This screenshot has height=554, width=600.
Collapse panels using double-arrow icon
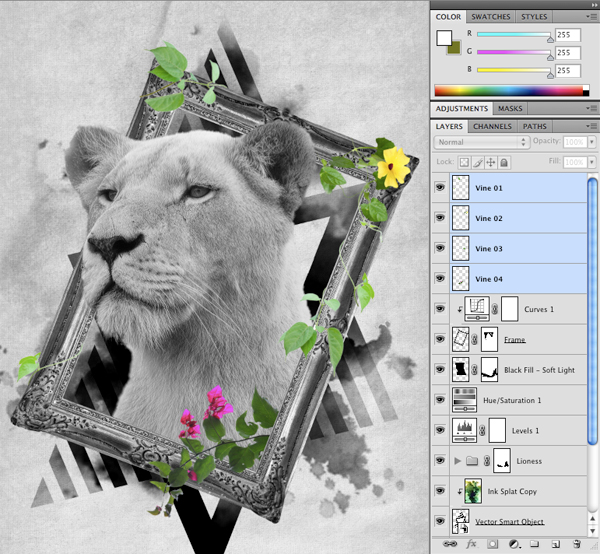coord(593,5)
